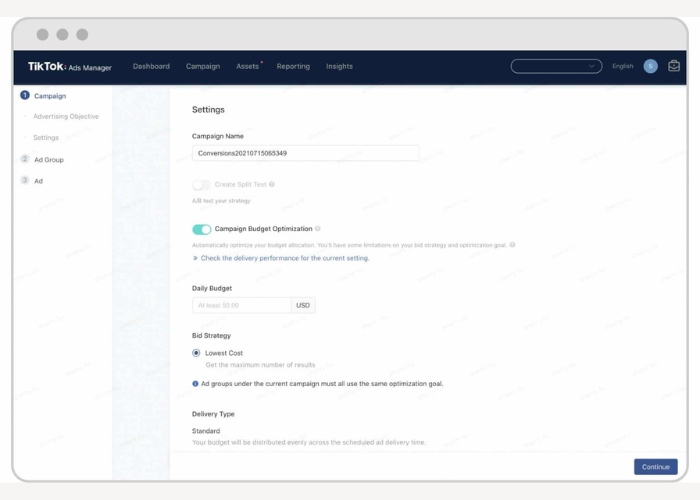Screen dimensions: 700x500
Task: Click help icon beside Create Split Test
Action: 272,185
